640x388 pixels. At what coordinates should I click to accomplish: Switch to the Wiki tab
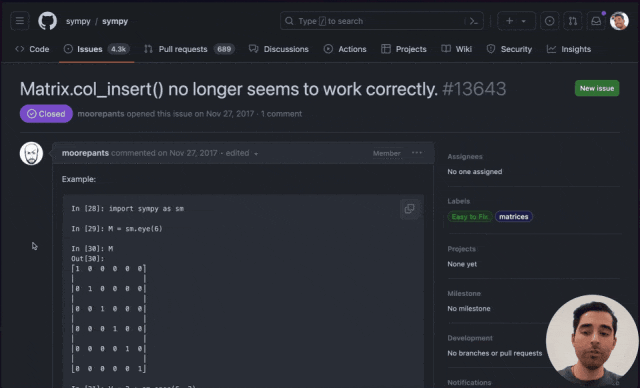[x=457, y=49]
